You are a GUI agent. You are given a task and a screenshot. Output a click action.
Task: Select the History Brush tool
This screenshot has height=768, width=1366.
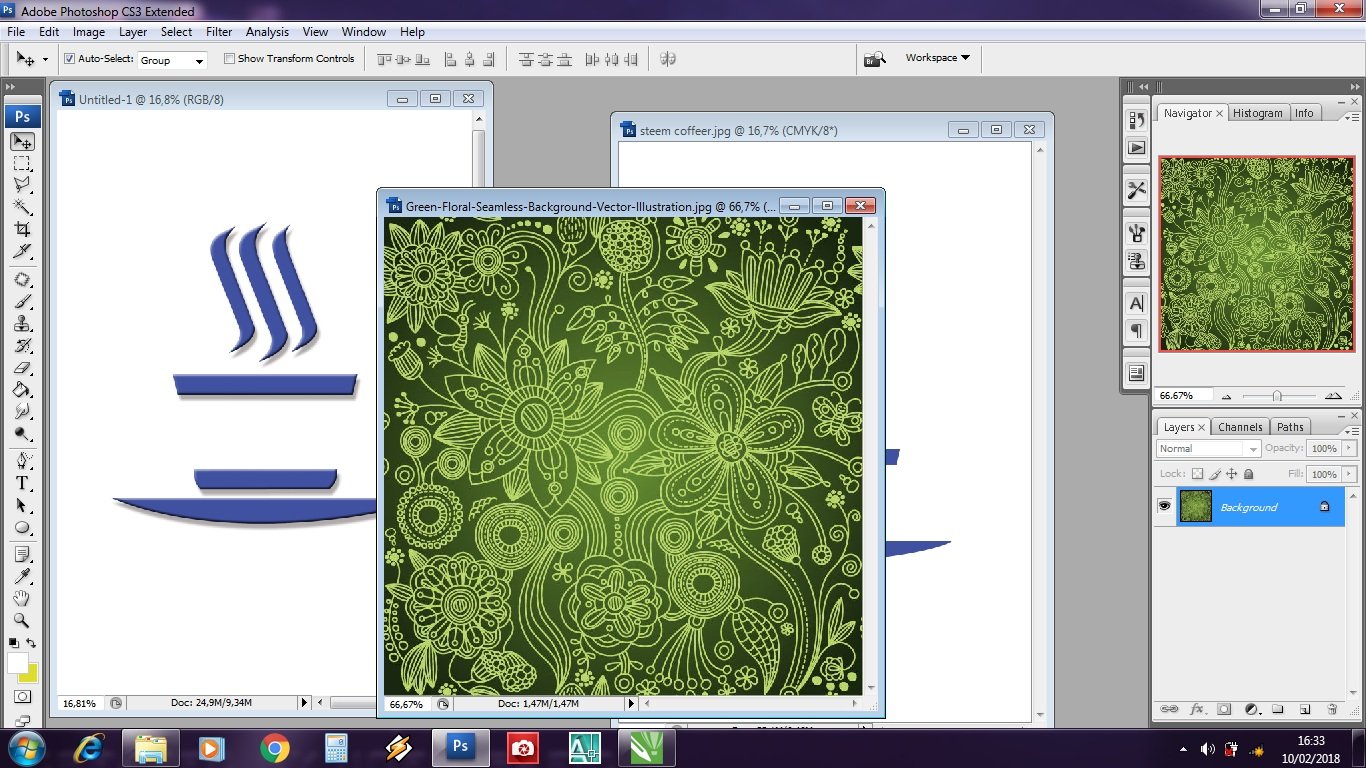click(x=22, y=346)
